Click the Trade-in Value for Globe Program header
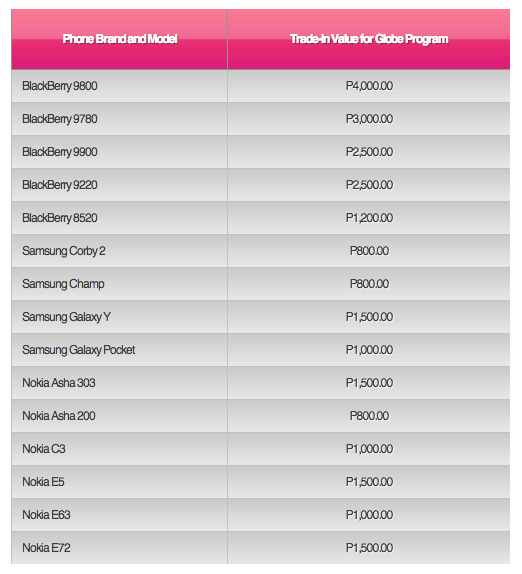 pos(369,39)
